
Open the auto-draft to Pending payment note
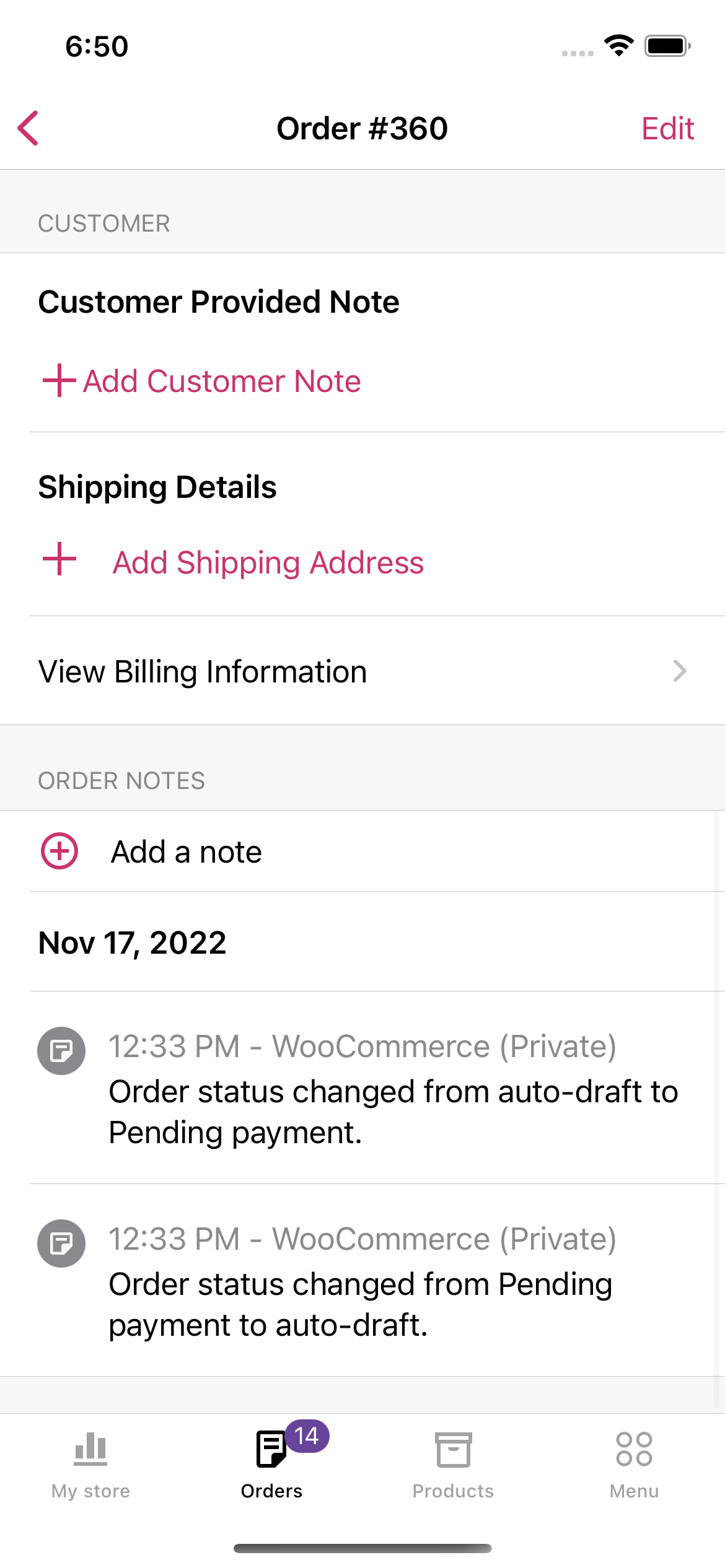point(377,1087)
